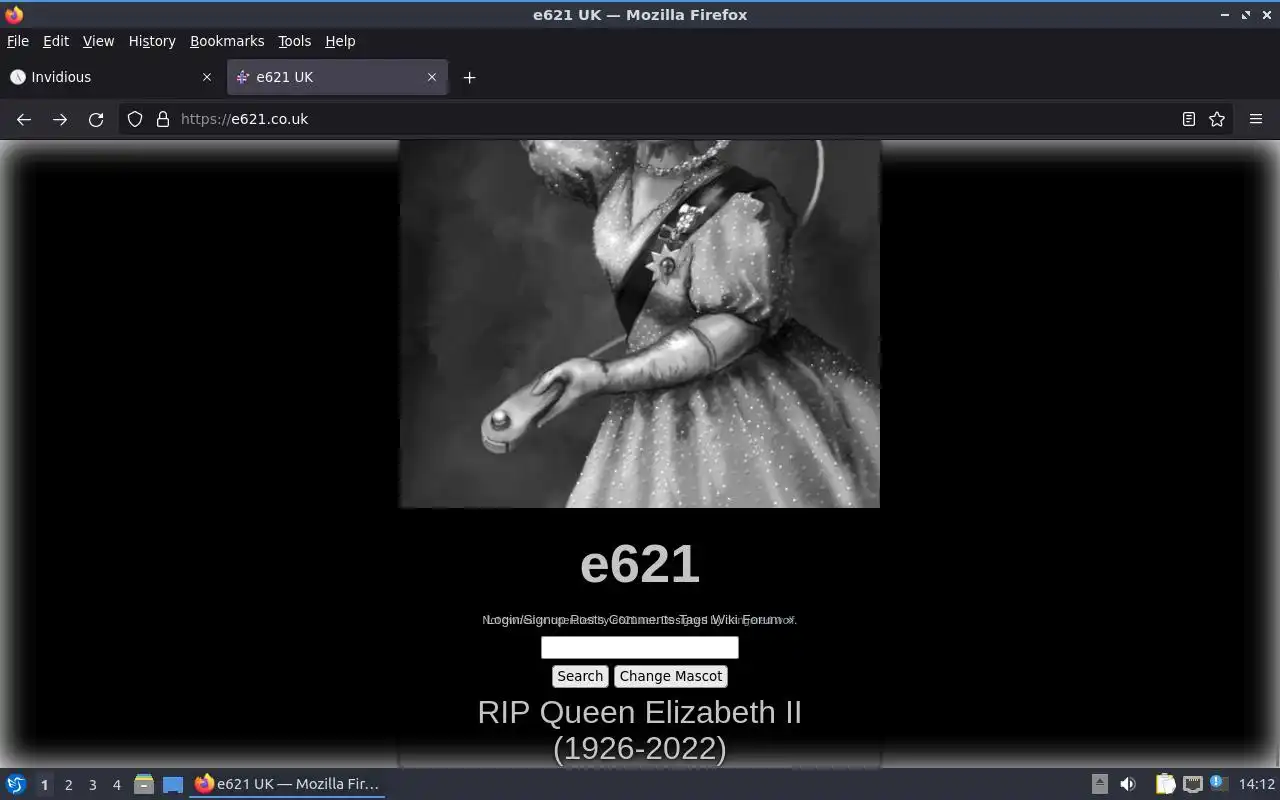The width and height of the screenshot is (1280, 800).
Task: Go forward with the forward arrow
Action: click(60, 119)
